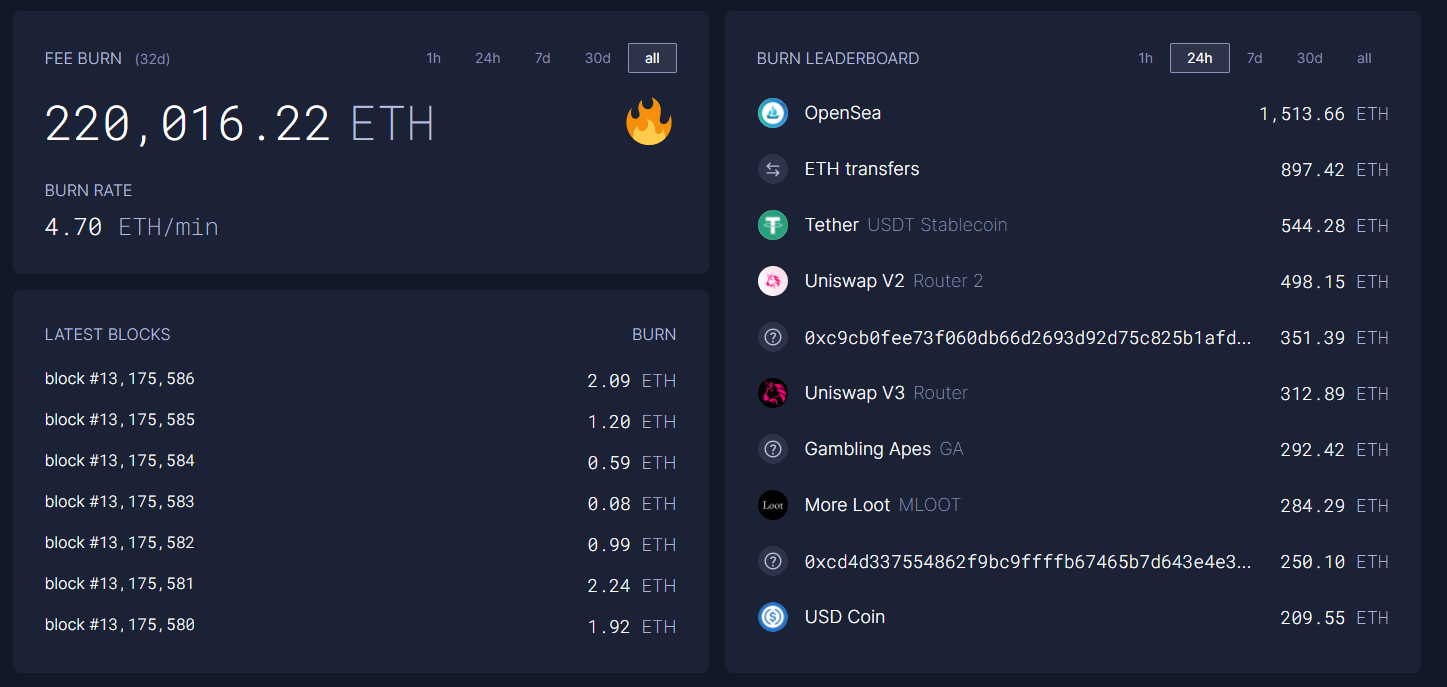Click the 292.42 ETH amount
This screenshot has width=1447, height=687.
tap(1335, 450)
